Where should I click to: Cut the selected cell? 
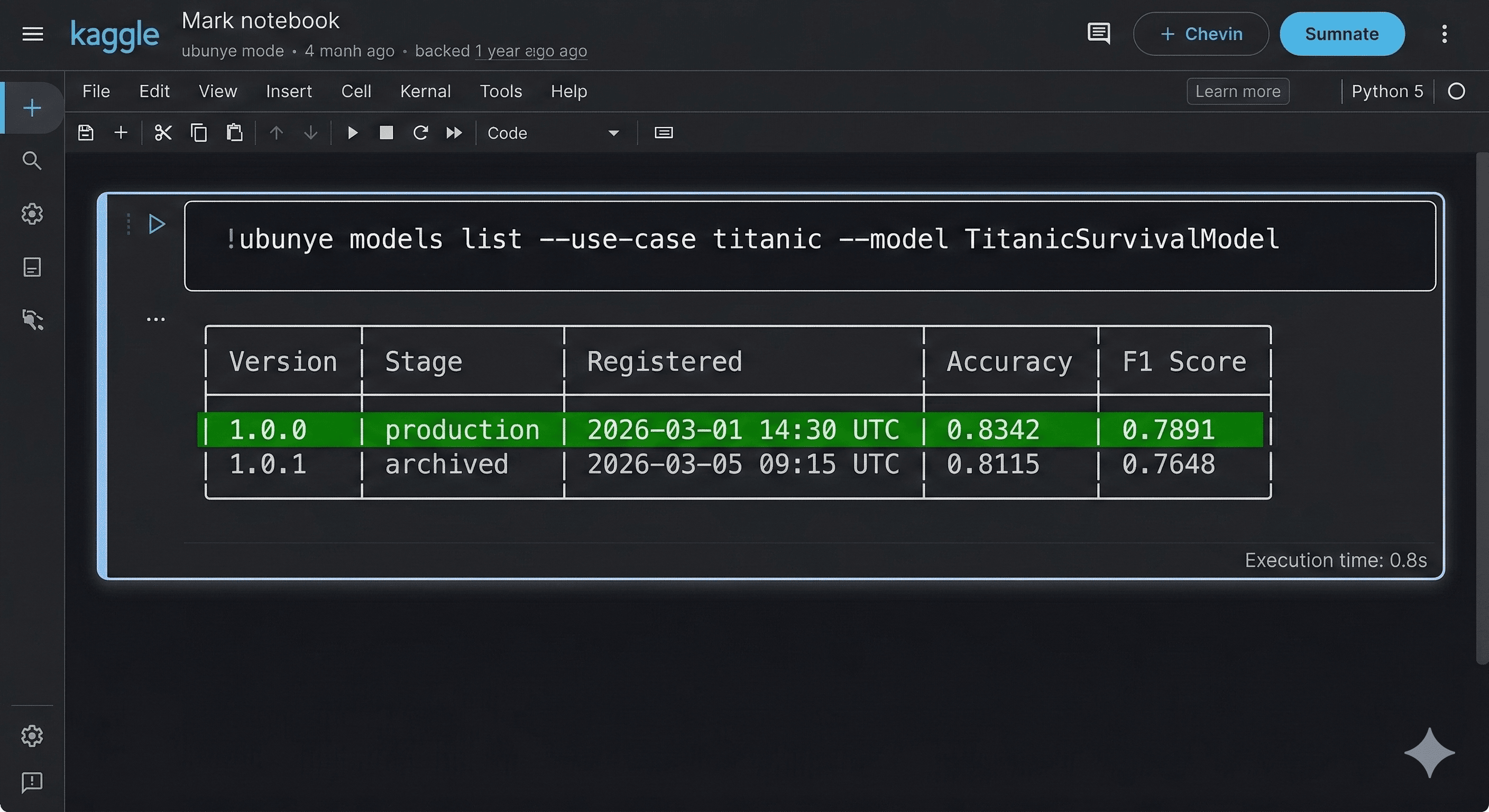163,132
